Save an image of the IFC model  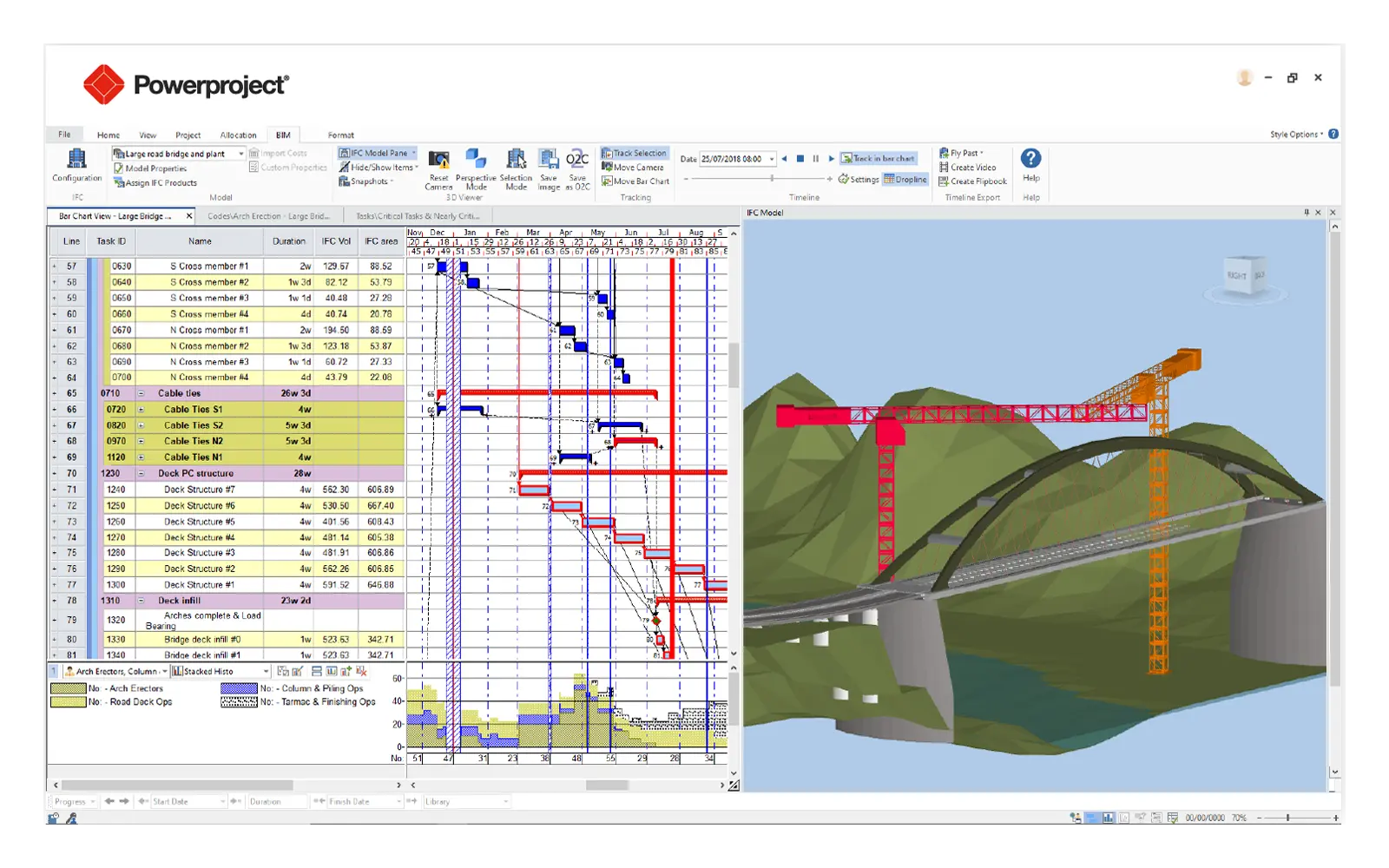pyautogui.click(x=549, y=169)
